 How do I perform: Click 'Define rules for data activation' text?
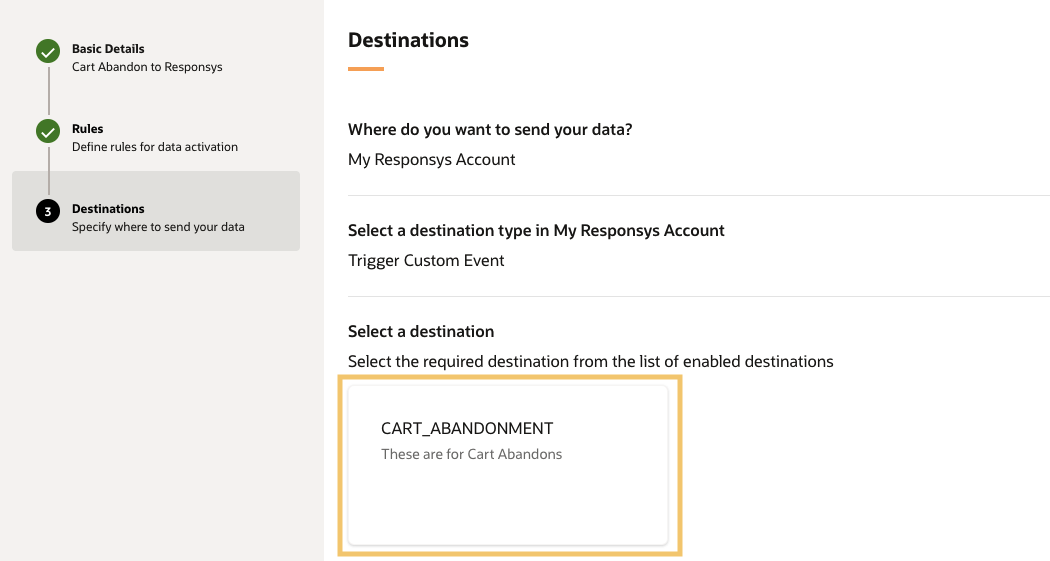[155, 147]
